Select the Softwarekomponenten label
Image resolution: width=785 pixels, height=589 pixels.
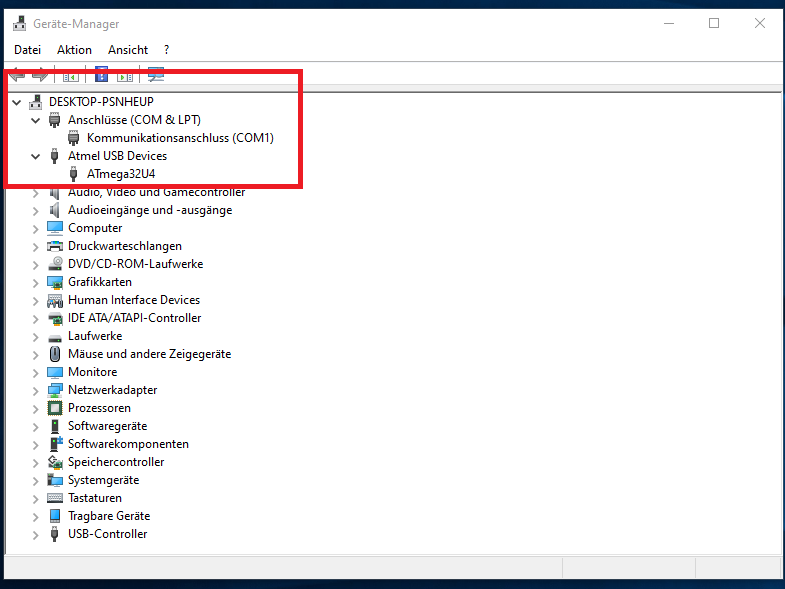(x=128, y=444)
